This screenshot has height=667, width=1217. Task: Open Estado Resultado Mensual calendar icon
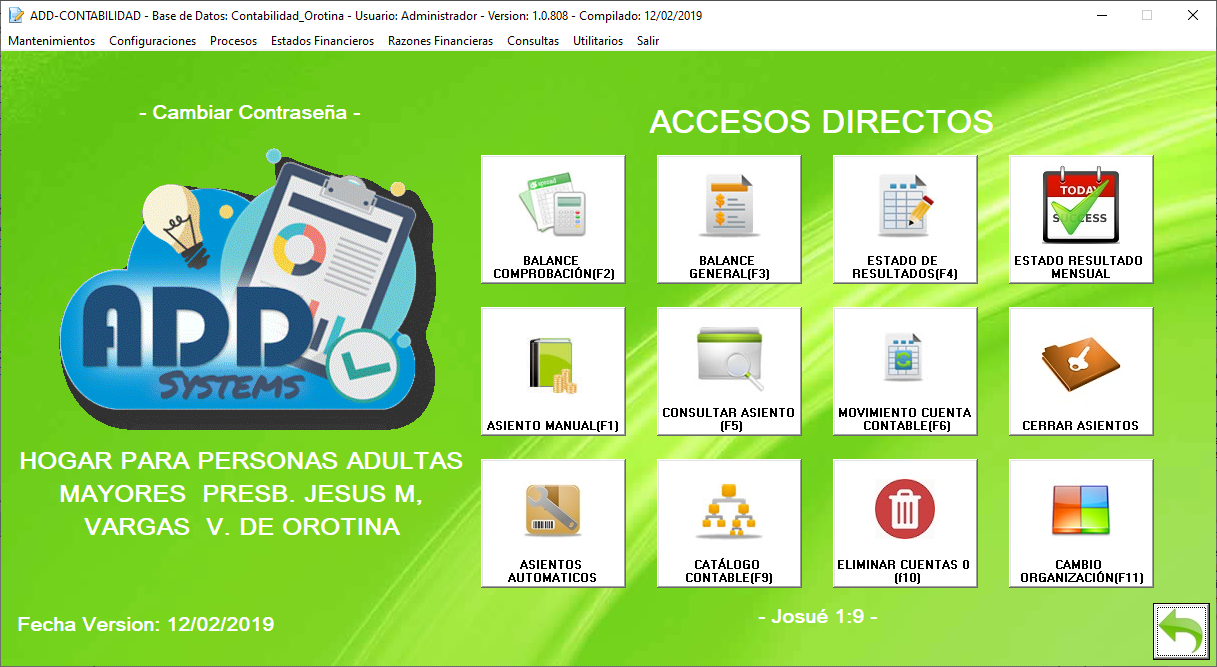pyautogui.click(x=1081, y=208)
